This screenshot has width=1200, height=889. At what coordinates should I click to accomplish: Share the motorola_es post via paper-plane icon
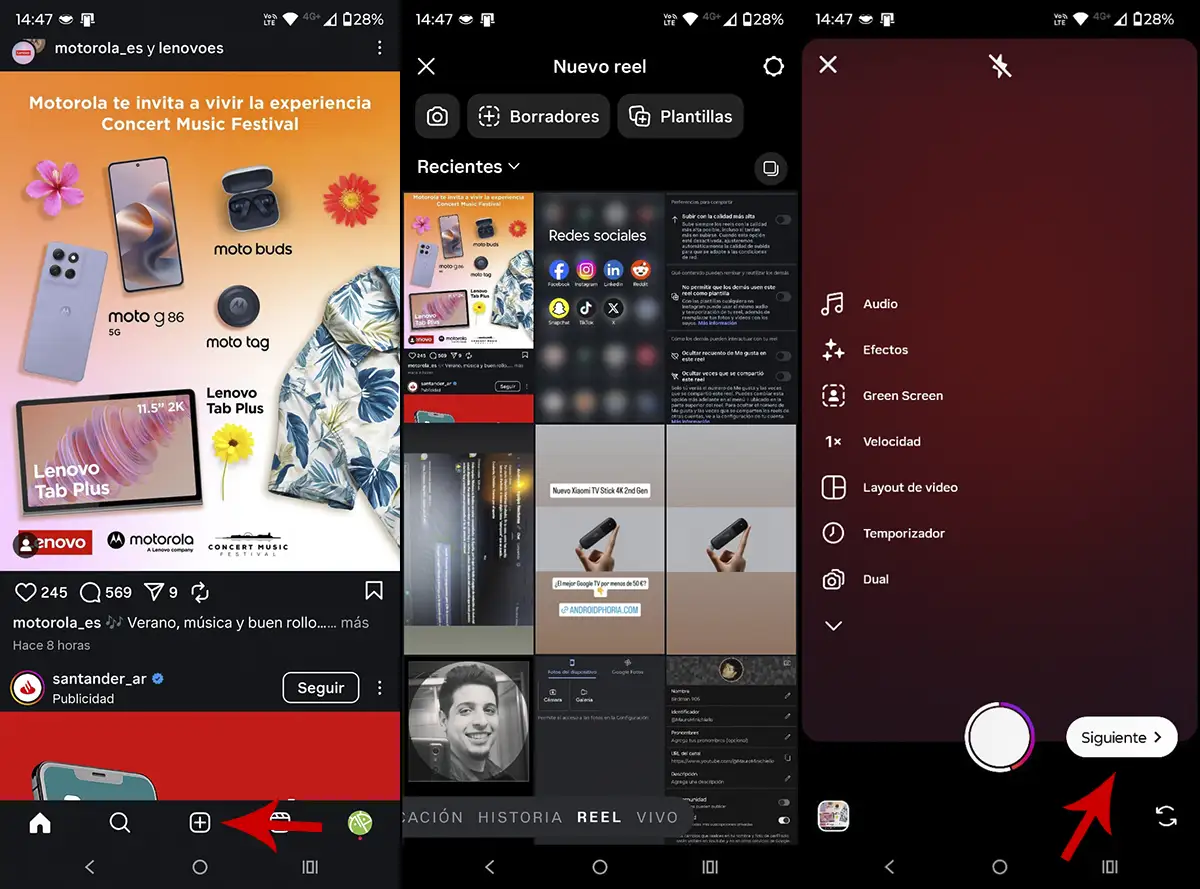(154, 592)
